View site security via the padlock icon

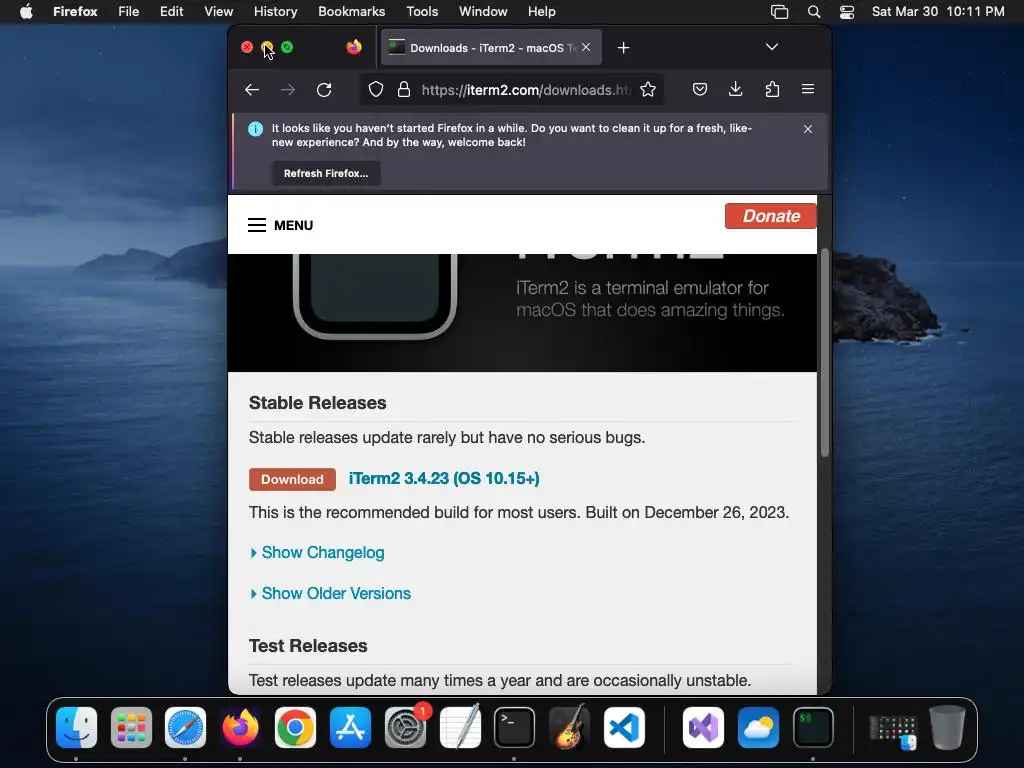click(x=404, y=89)
